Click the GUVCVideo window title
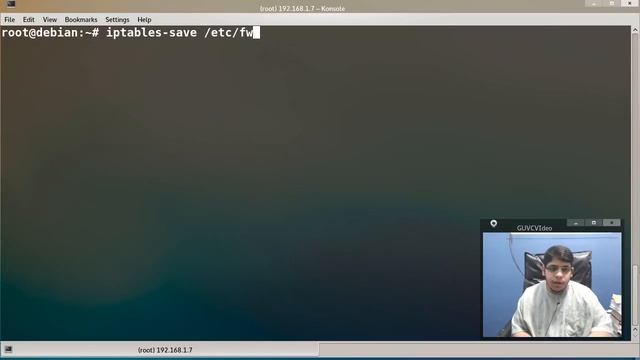640x360 pixels. point(534,228)
